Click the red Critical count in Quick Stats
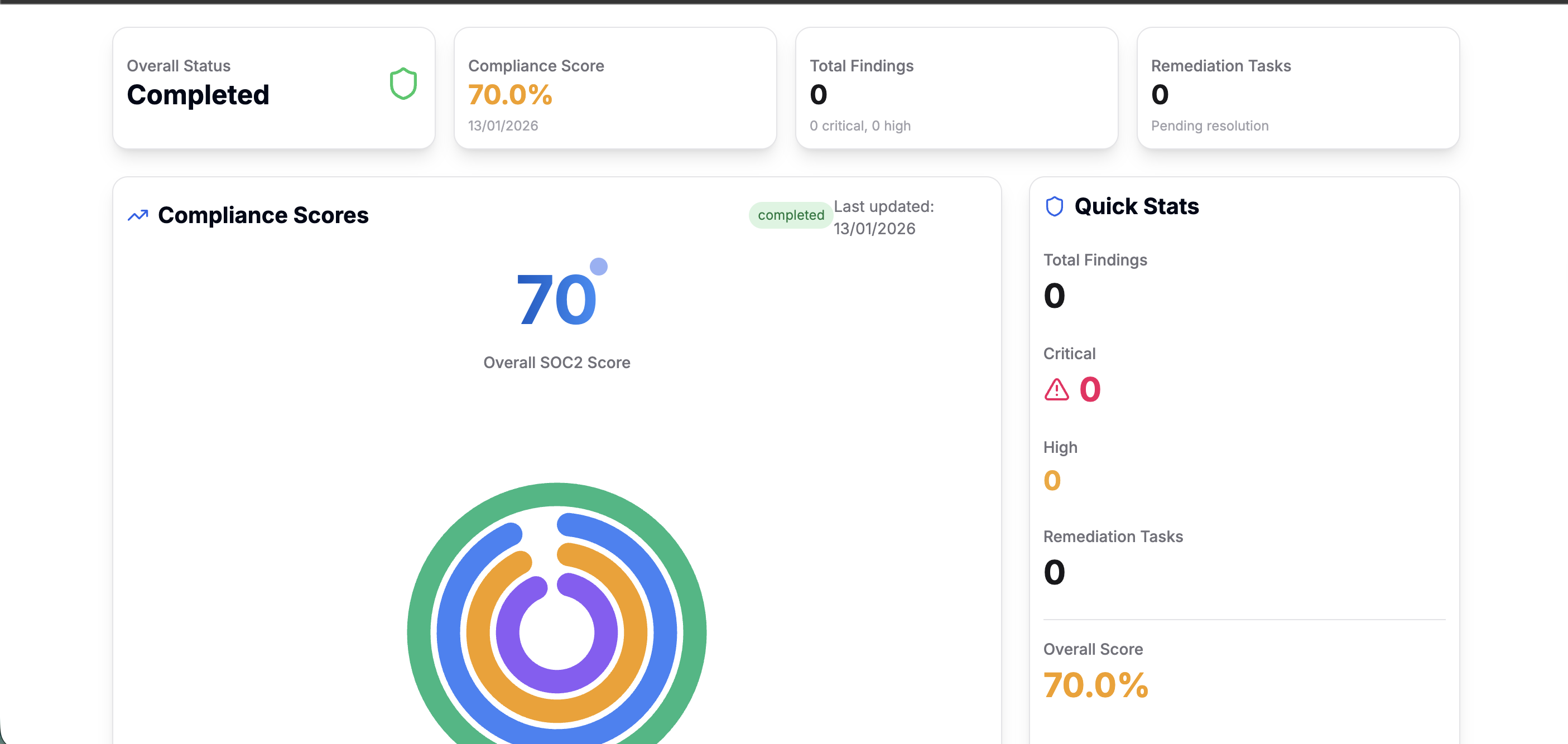 pos(1090,389)
